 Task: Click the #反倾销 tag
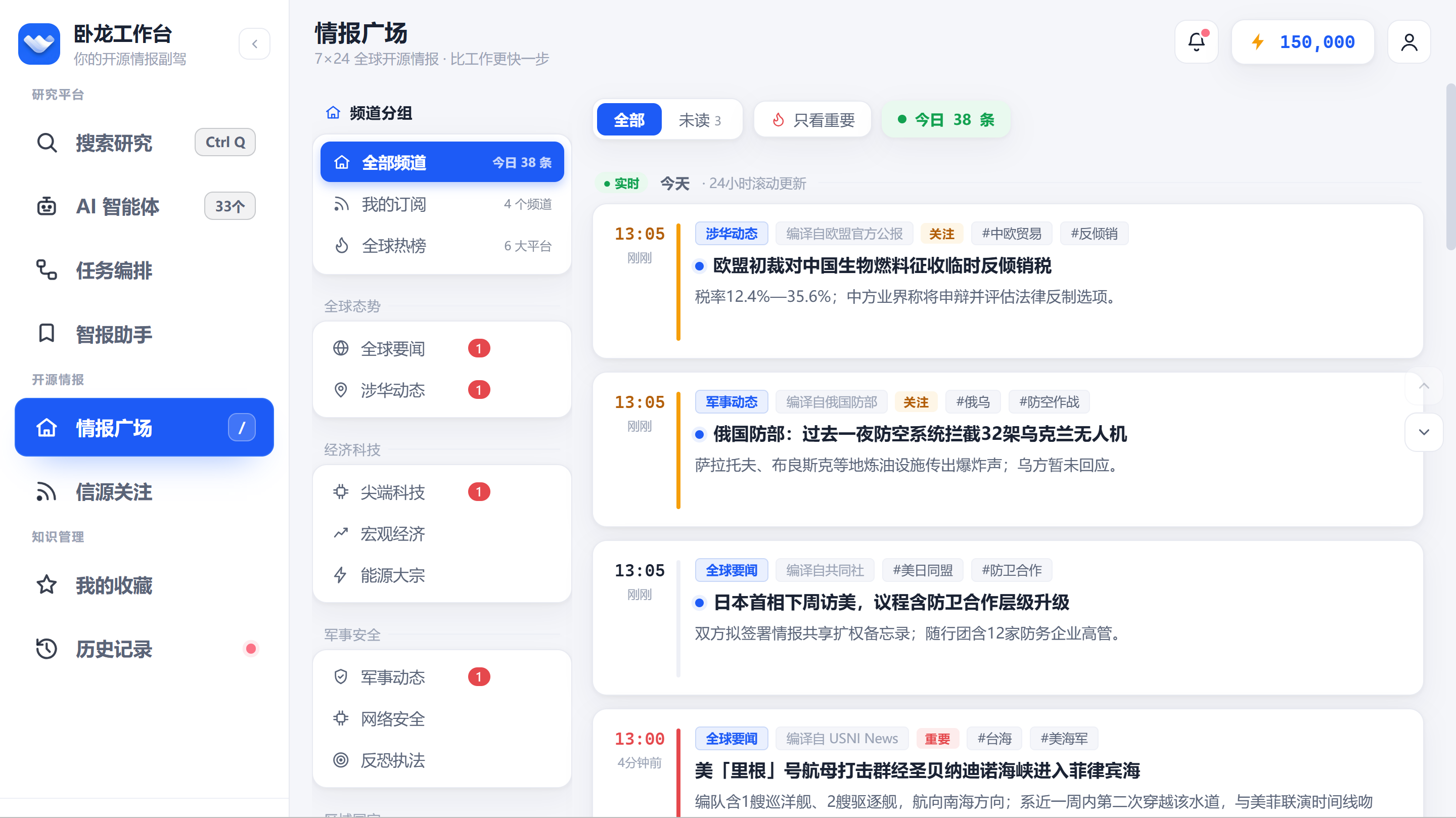(1094, 234)
